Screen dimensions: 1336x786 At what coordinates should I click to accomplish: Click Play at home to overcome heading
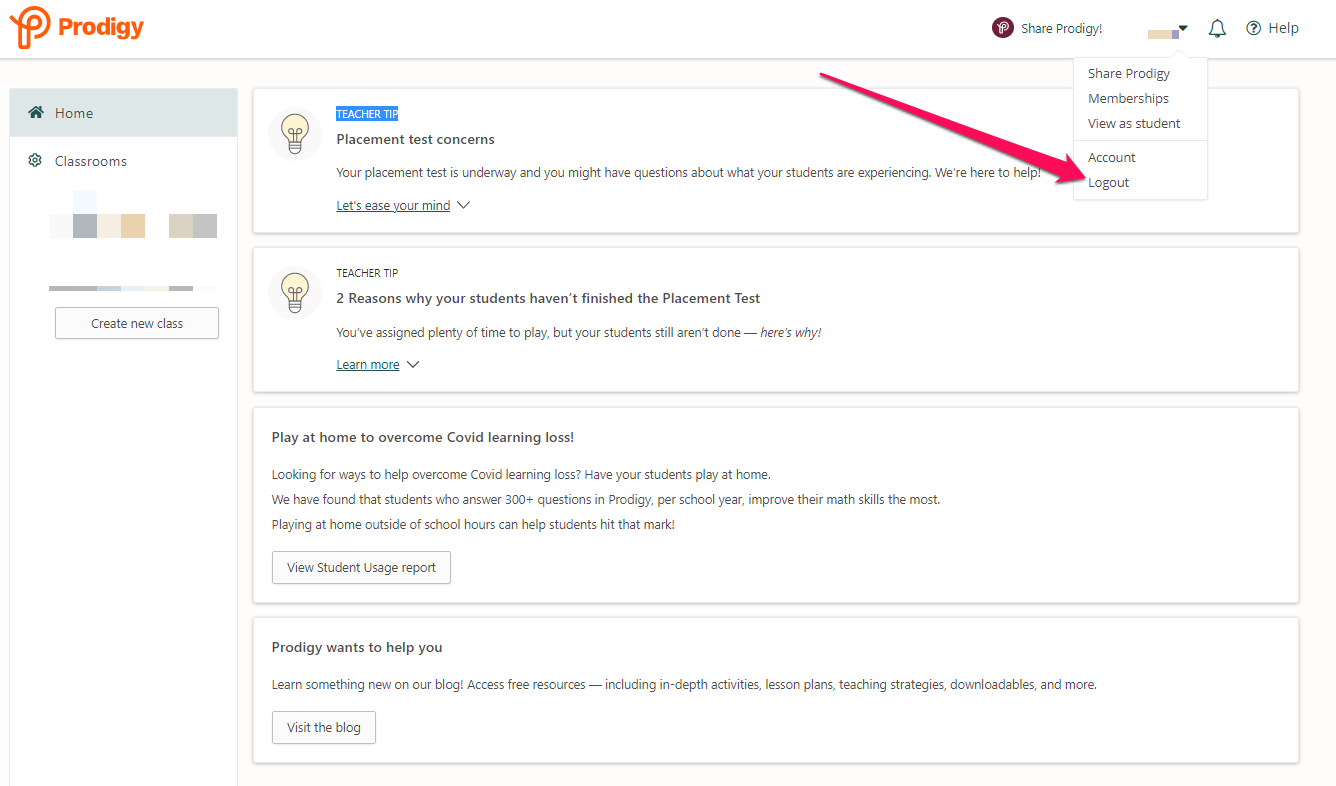pyautogui.click(x=423, y=437)
